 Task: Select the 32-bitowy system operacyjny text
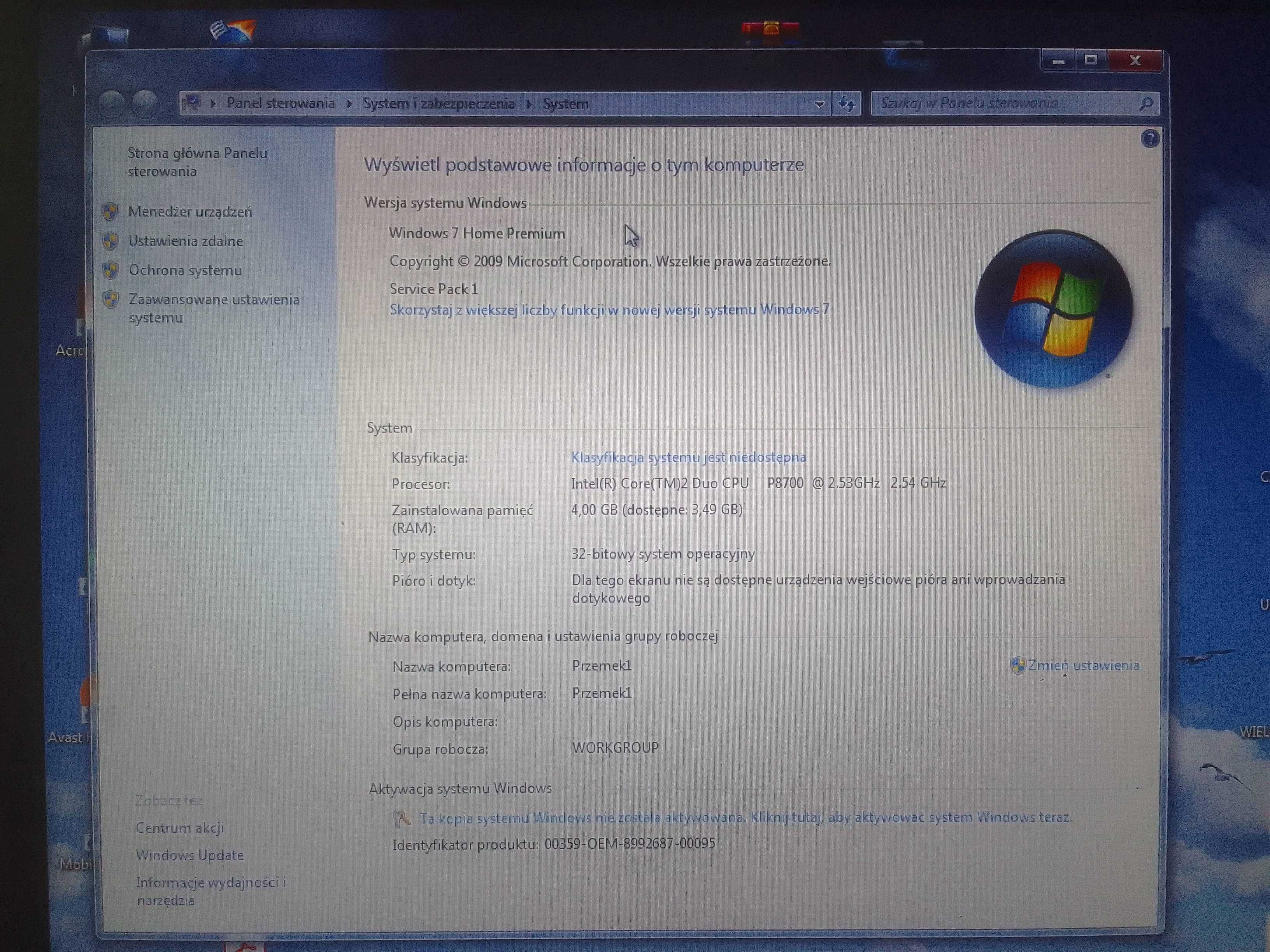[x=663, y=554]
